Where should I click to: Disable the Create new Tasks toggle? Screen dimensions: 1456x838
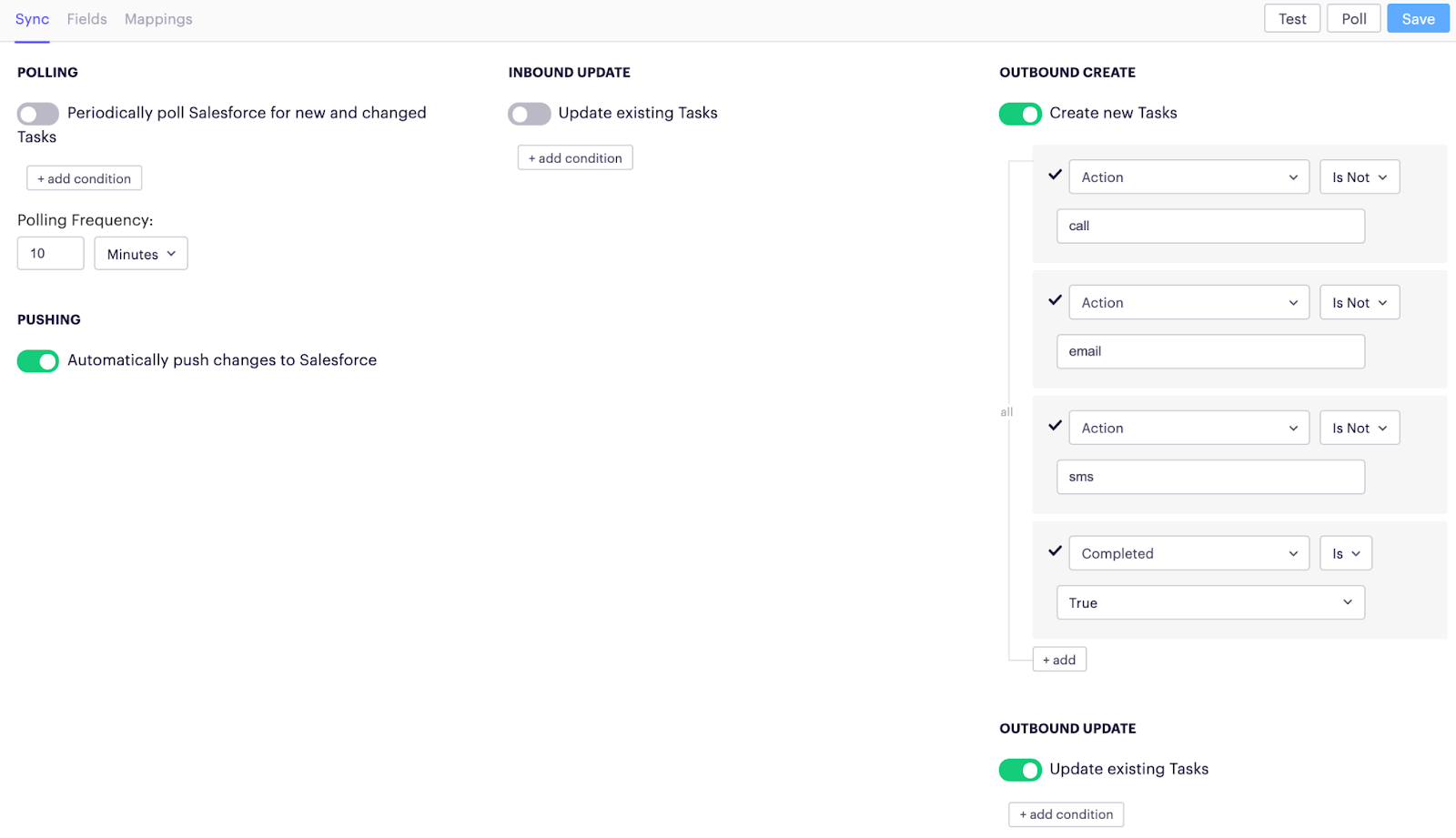click(1020, 114)
